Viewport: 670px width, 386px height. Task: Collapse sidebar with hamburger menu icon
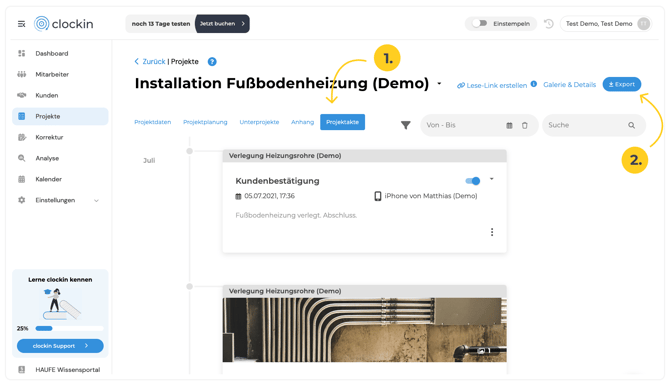pos(21,24)
